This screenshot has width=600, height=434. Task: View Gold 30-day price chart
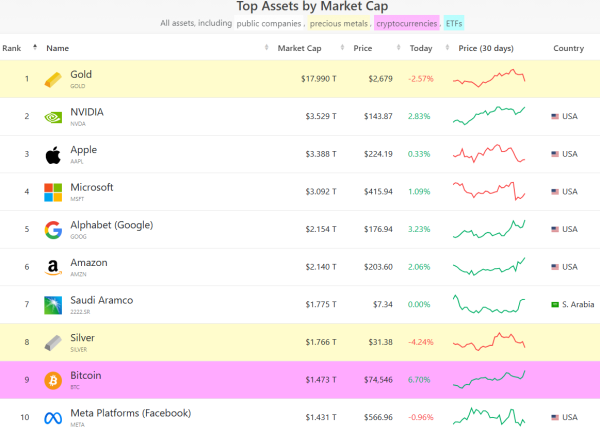489,78
